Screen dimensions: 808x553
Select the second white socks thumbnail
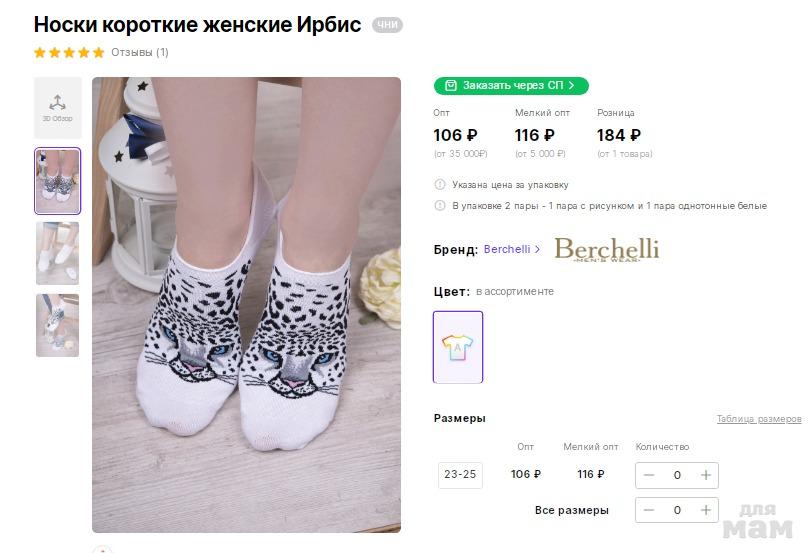[57, 253]
